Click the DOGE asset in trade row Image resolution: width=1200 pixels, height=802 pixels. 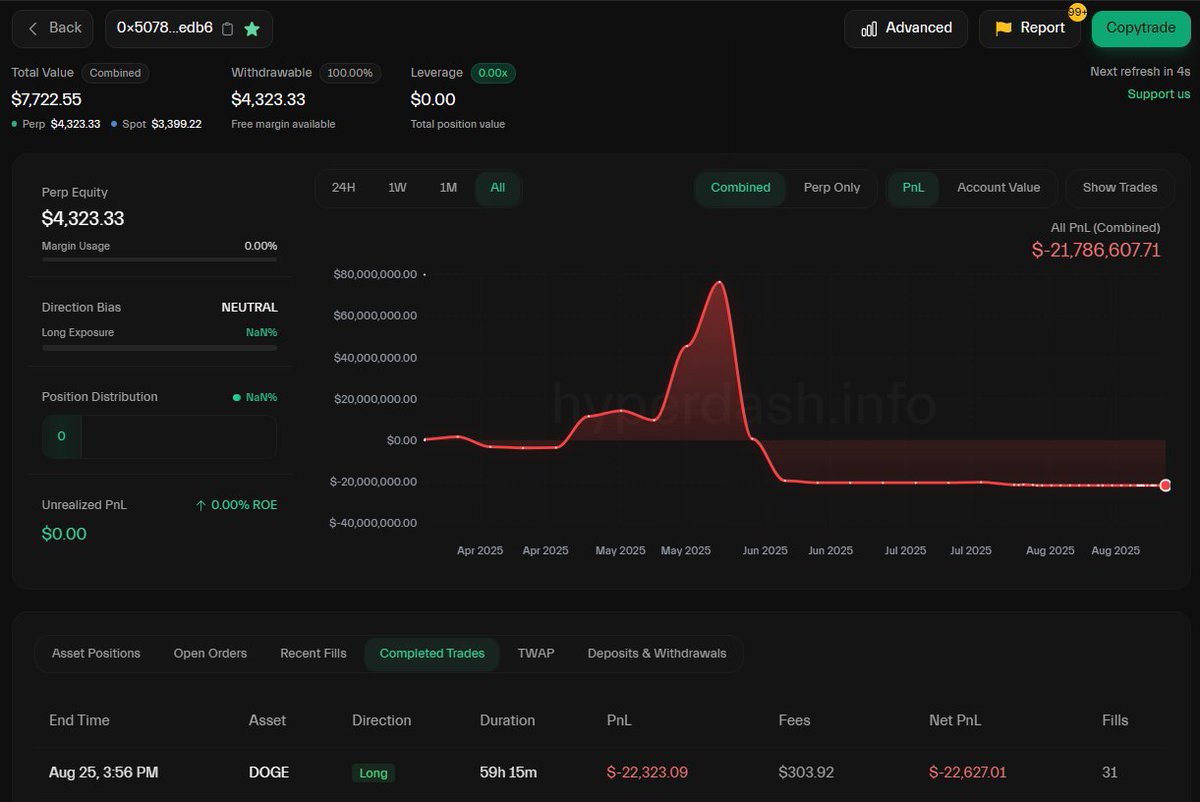tap(269, 773)
